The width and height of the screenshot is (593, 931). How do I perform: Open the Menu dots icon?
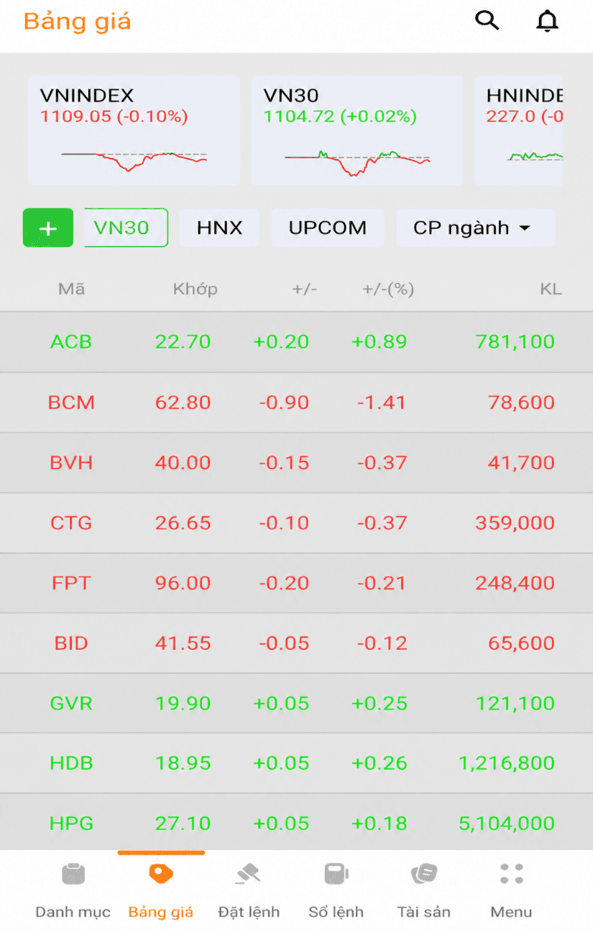pyautogui.click(x=511, y=874)
